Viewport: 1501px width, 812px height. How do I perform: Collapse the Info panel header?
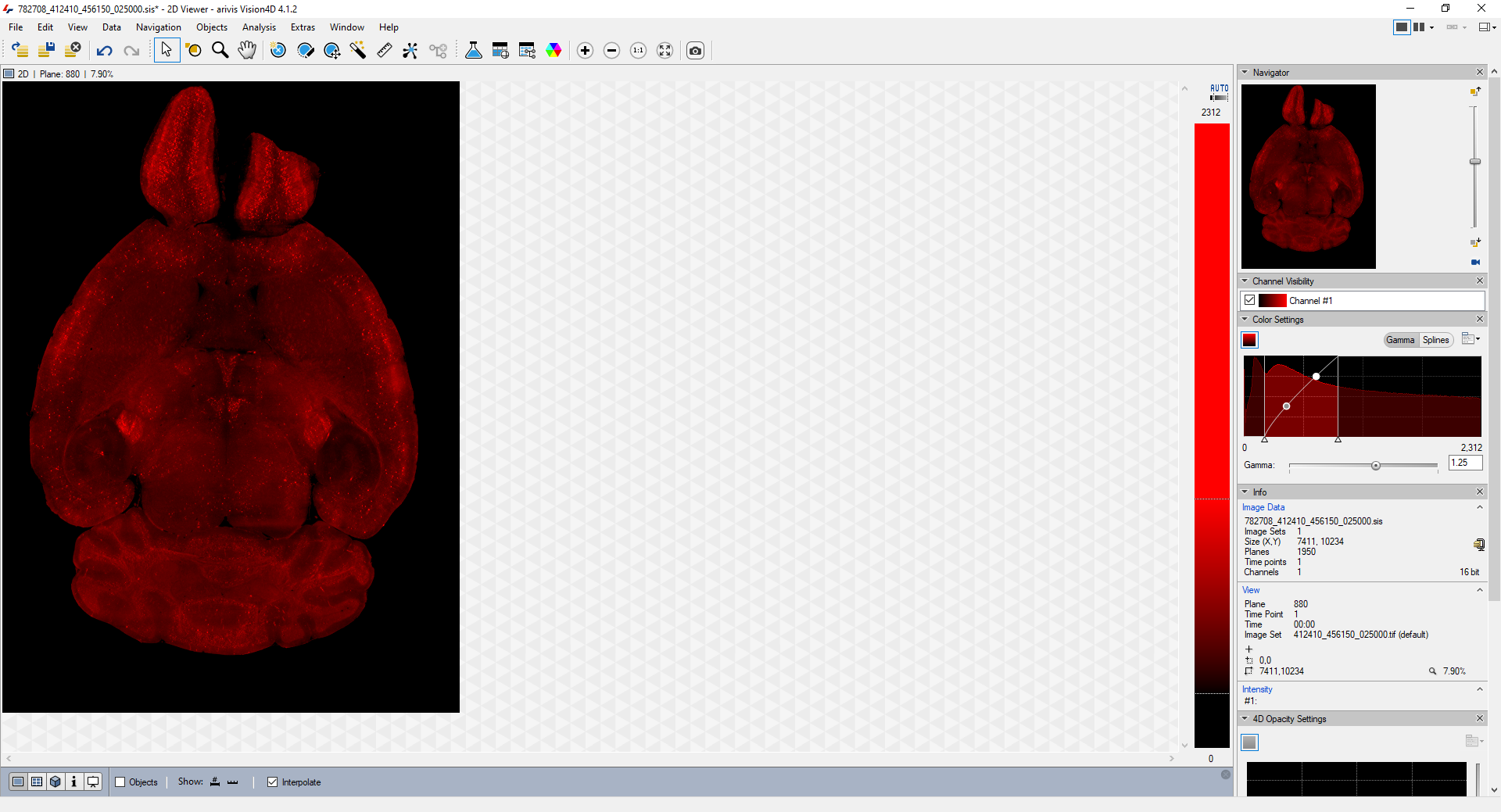point(1245,492)
